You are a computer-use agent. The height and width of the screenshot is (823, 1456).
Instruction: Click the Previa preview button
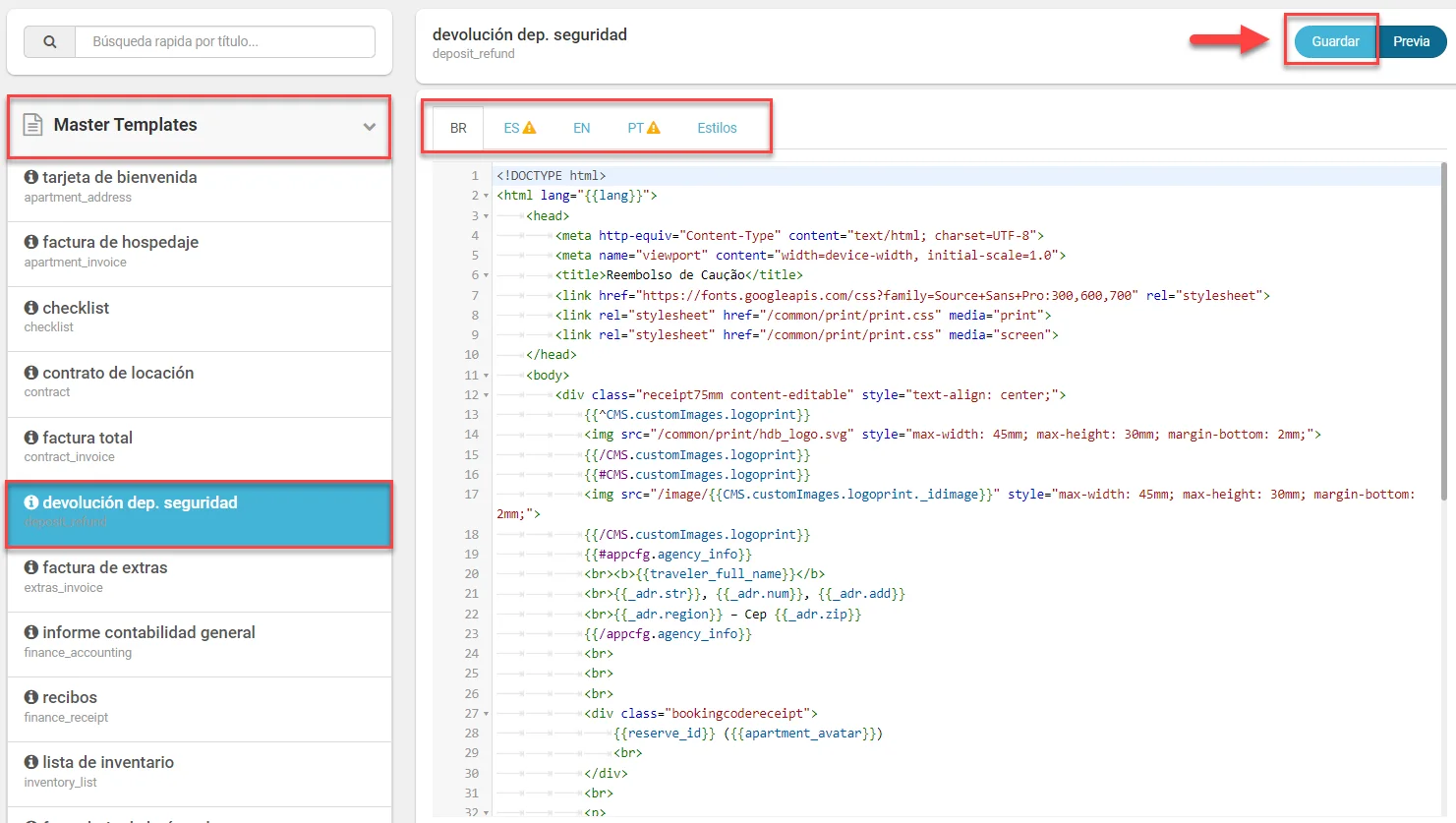pyautogui.click(x=1412, y=41)
